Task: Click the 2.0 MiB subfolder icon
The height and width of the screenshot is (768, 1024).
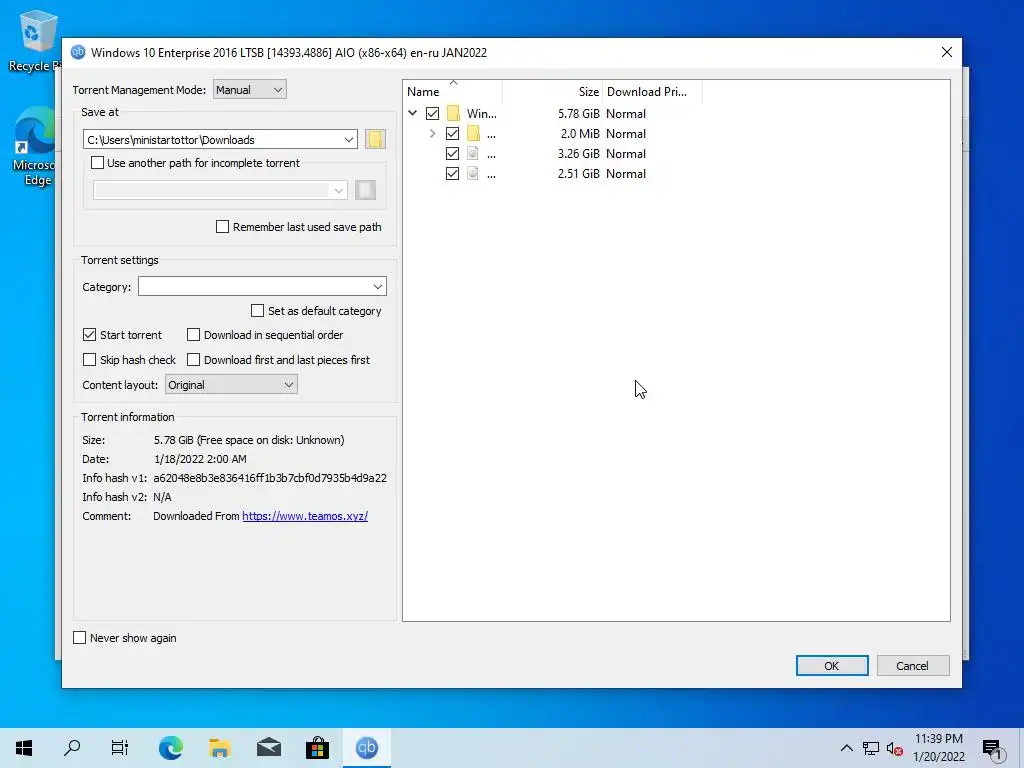Action: coord(473,134)
